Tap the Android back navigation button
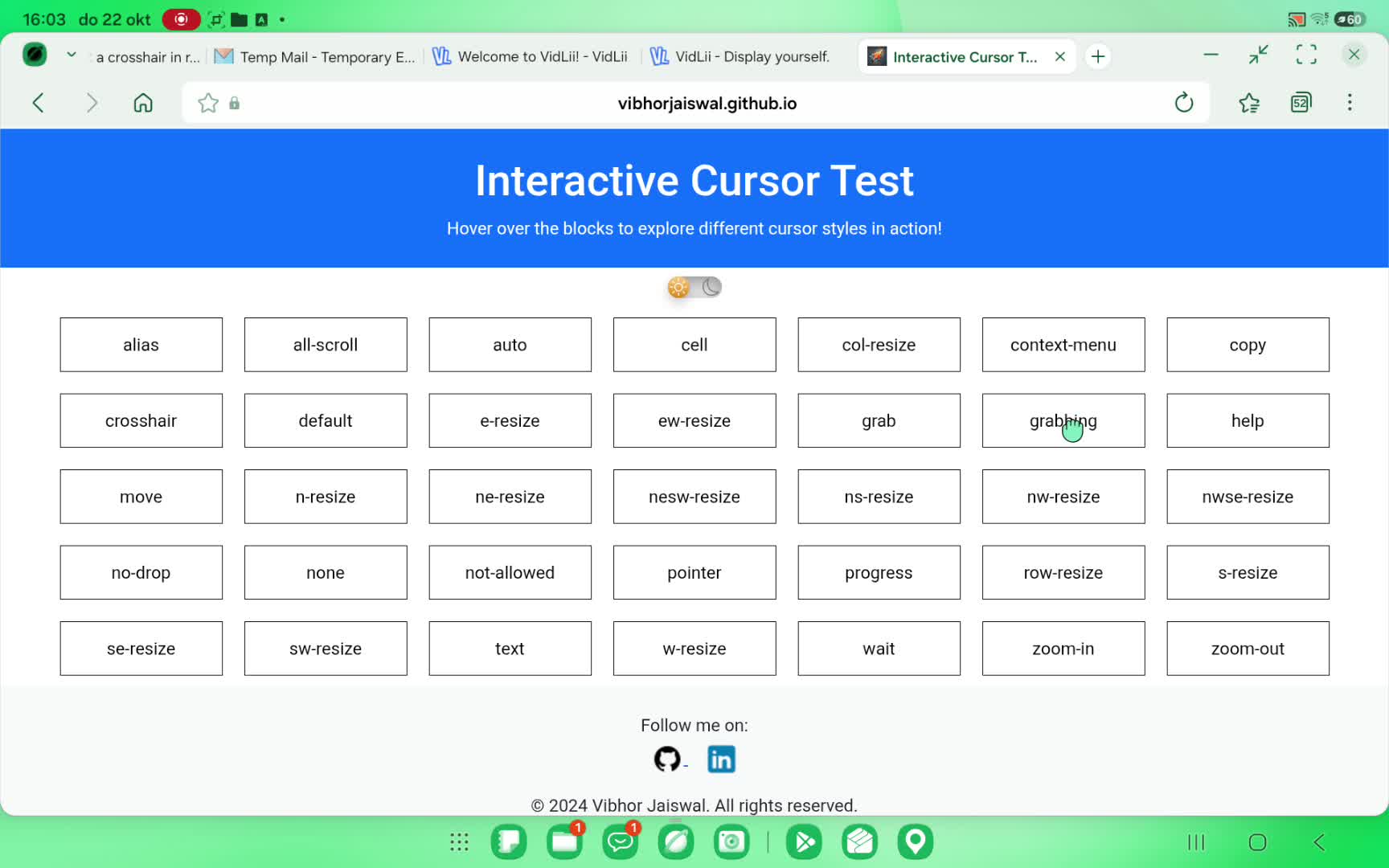Screen dimensions: 1389x868 (1319, 842)
